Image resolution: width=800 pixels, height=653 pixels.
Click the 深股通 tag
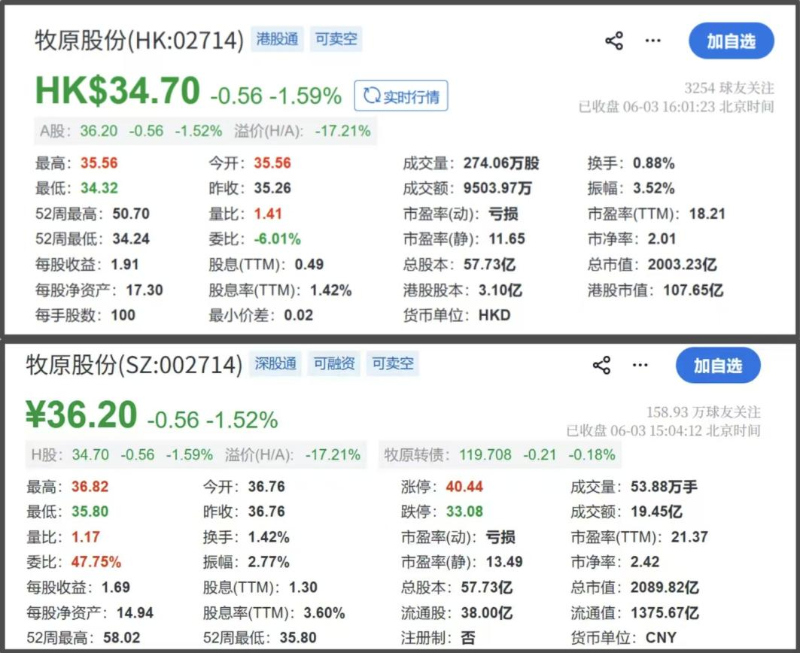point(276,364)
